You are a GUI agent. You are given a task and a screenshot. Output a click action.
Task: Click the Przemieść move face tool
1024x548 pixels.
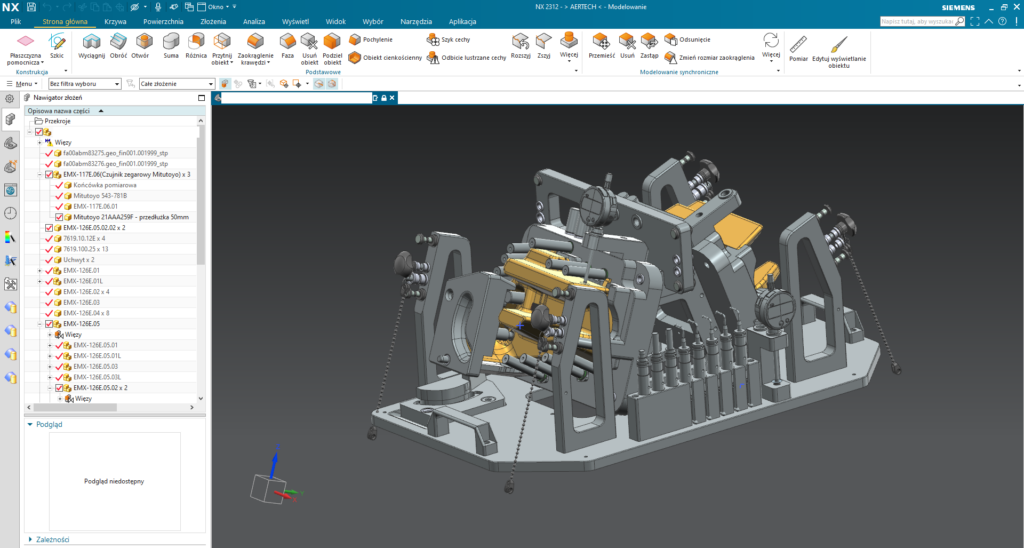click(601, 46)
